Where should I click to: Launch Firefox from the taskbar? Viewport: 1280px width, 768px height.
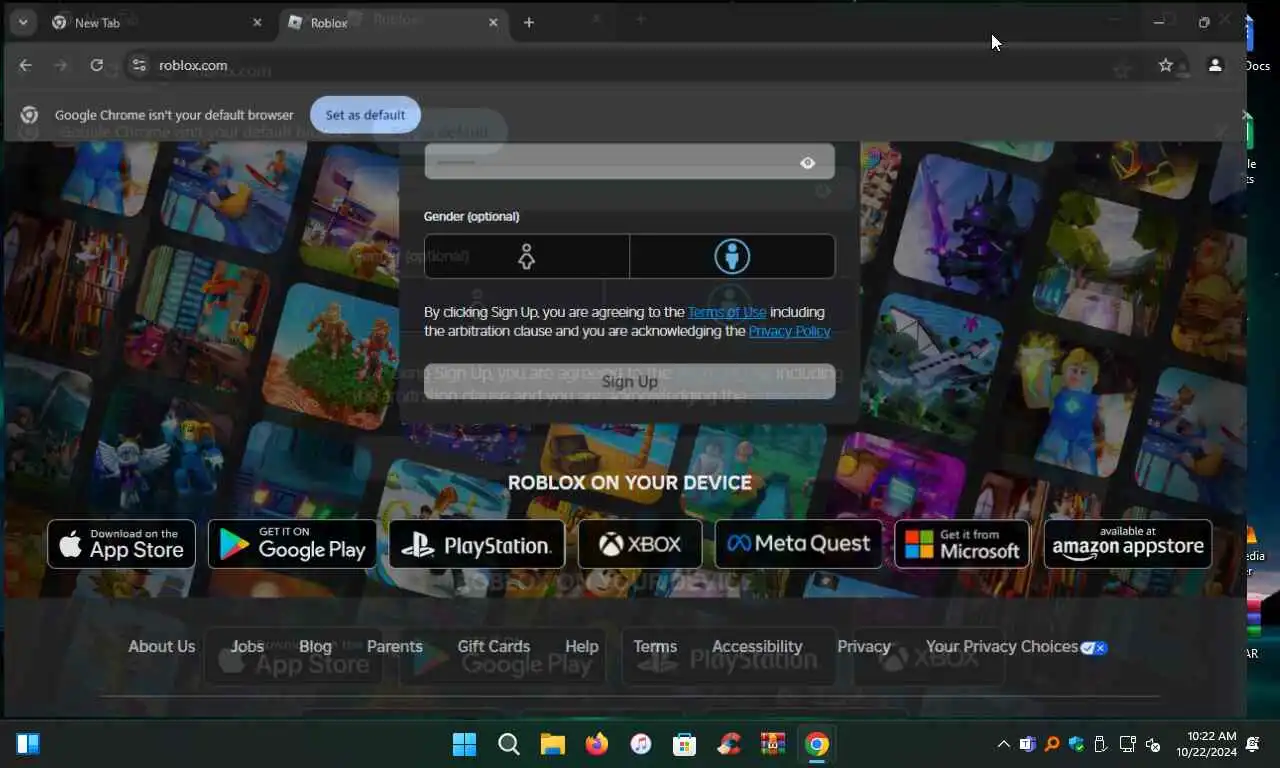pyautogui.click(x=597, y=744)
